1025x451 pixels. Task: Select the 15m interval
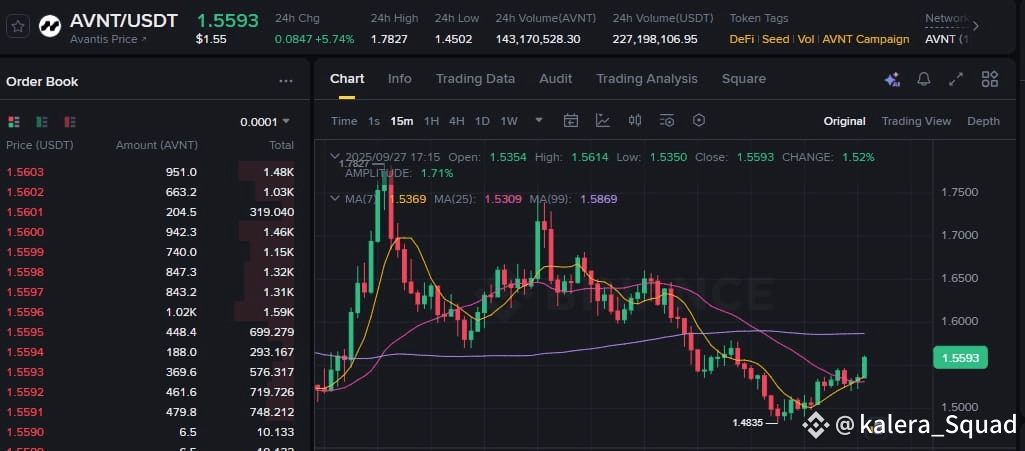point(401,121)
